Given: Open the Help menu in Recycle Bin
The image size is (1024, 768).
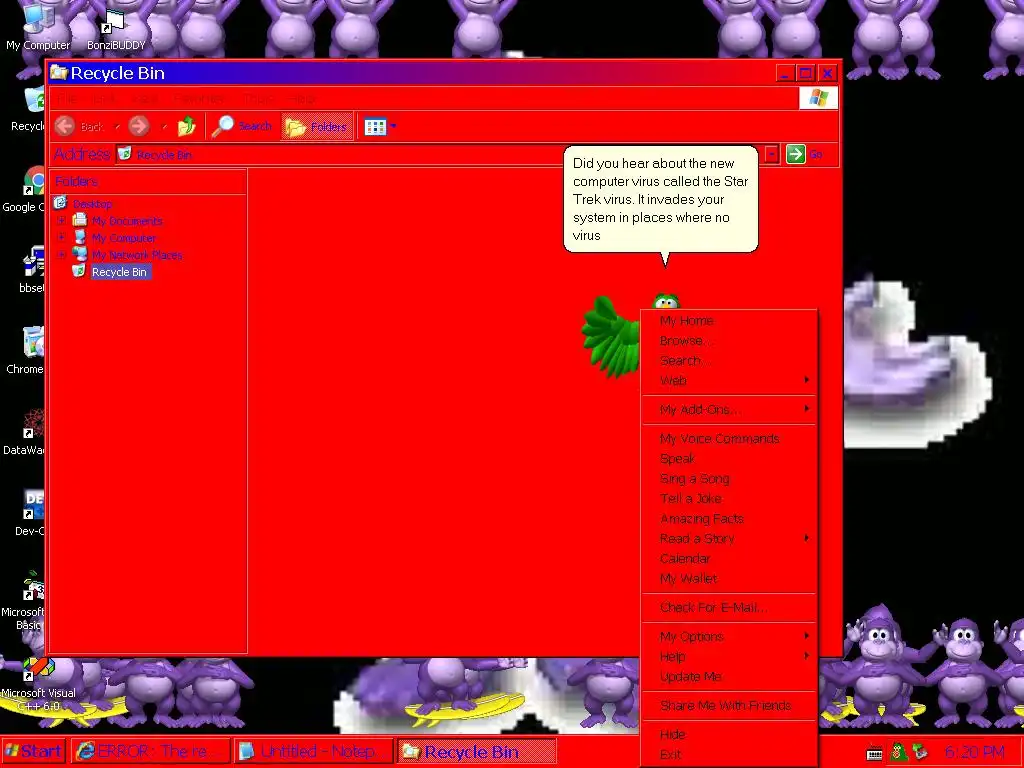Looking at the screenshot, I should pyautogui.click(x=302, y=99).
